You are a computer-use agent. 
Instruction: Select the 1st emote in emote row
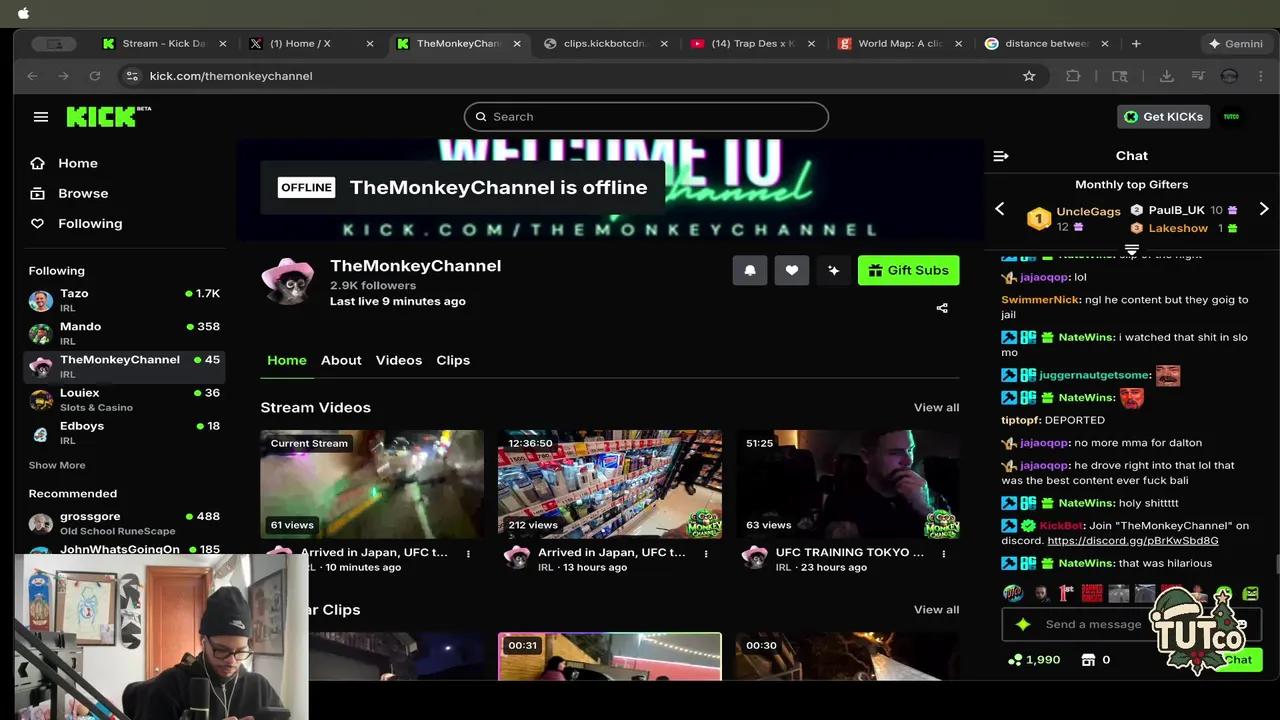[x=1066, y=593]
